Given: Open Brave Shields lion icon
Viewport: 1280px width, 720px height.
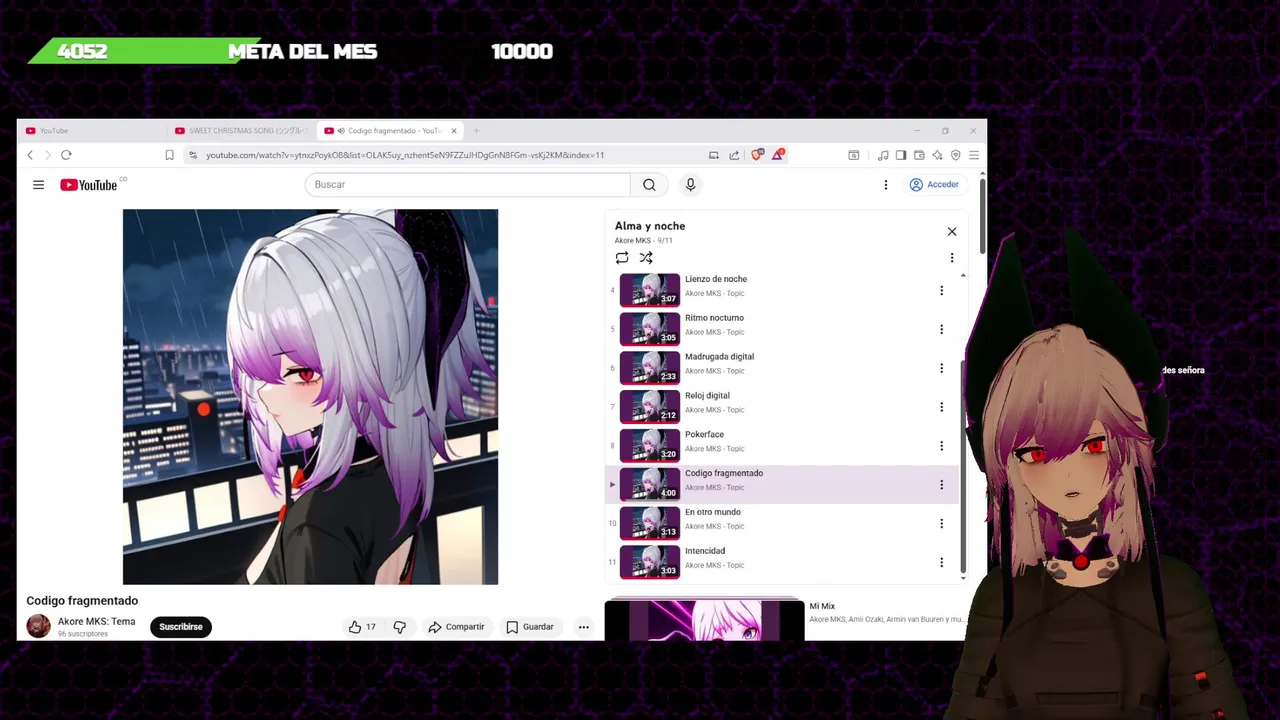Looking at the screenshot, I should tap(757, 154).
